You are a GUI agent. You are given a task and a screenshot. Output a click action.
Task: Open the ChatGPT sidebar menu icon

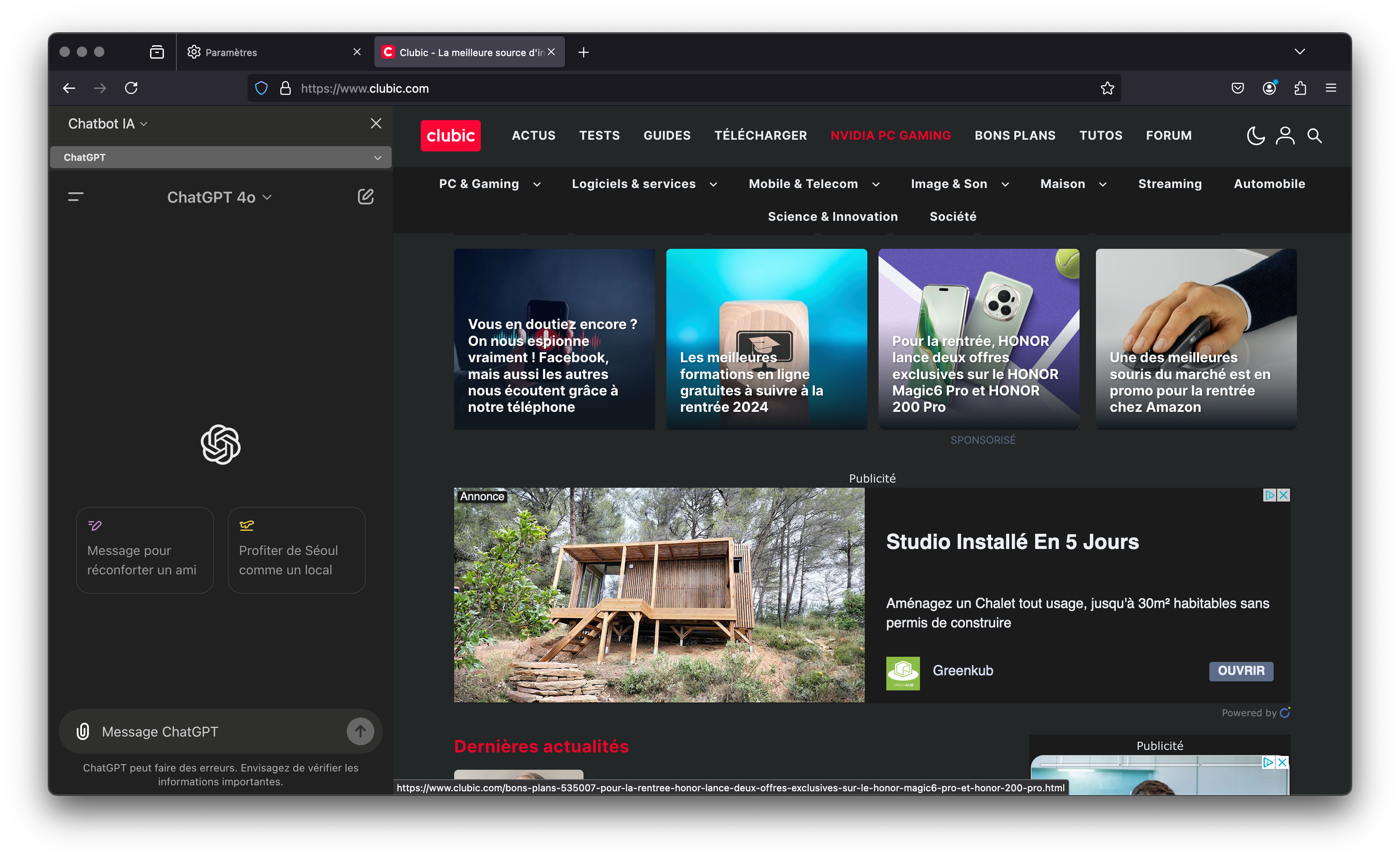pyautogui.click(x=75, y=197)
